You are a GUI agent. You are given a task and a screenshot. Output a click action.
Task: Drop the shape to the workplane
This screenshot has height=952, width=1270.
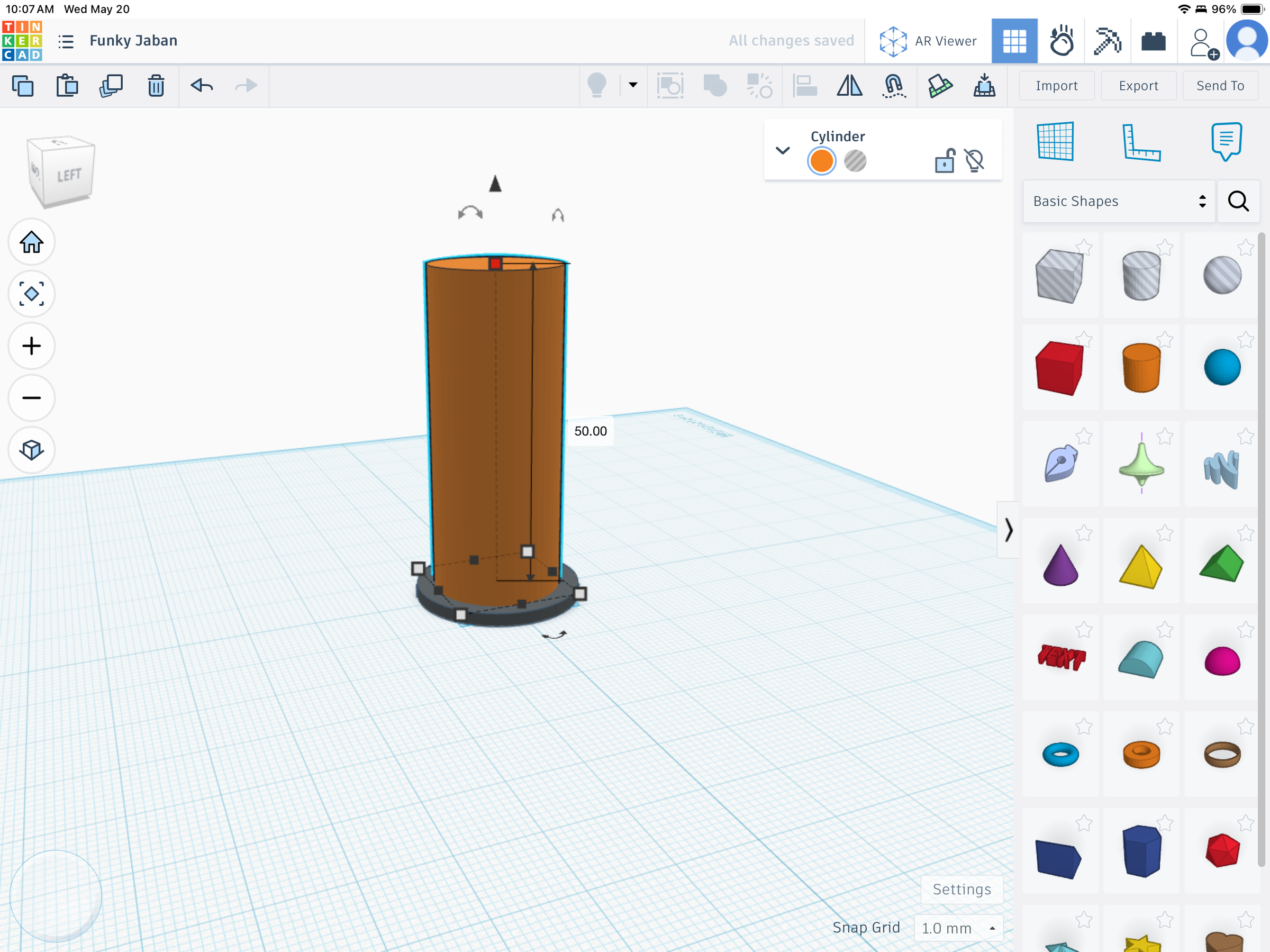click(x=985, y=86)
